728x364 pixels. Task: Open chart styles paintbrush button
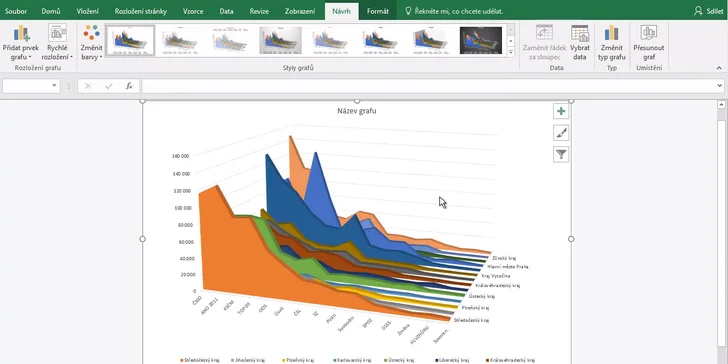561,133
